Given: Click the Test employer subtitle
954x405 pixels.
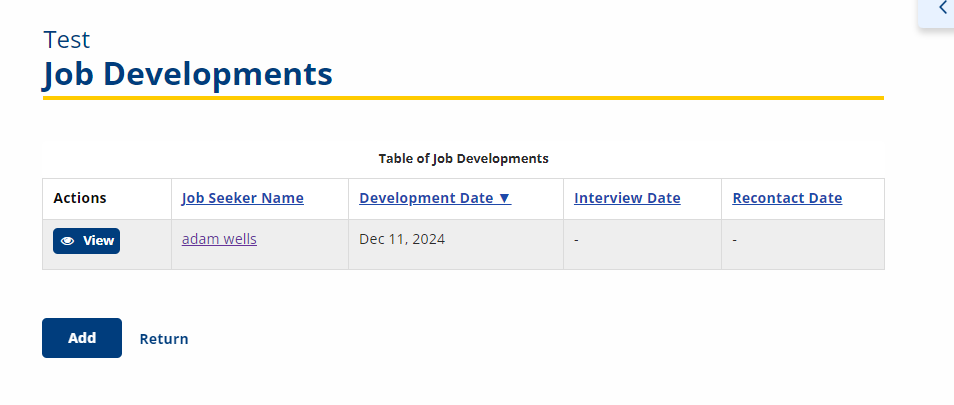Looking at the screenshot, I should point(67,40).
